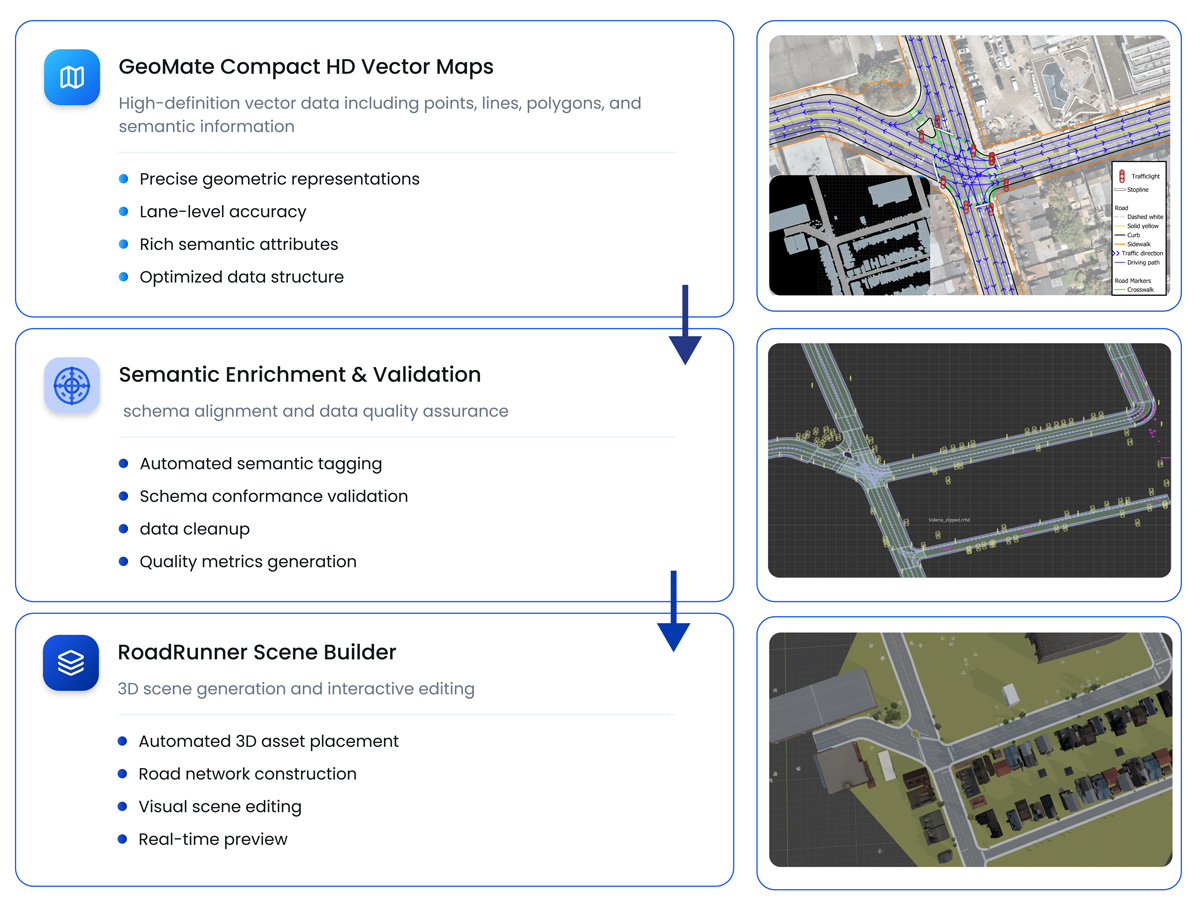1200x907 pixels.
Task: Click the Trafficlight legend entry
Action: pos(1138,176)
